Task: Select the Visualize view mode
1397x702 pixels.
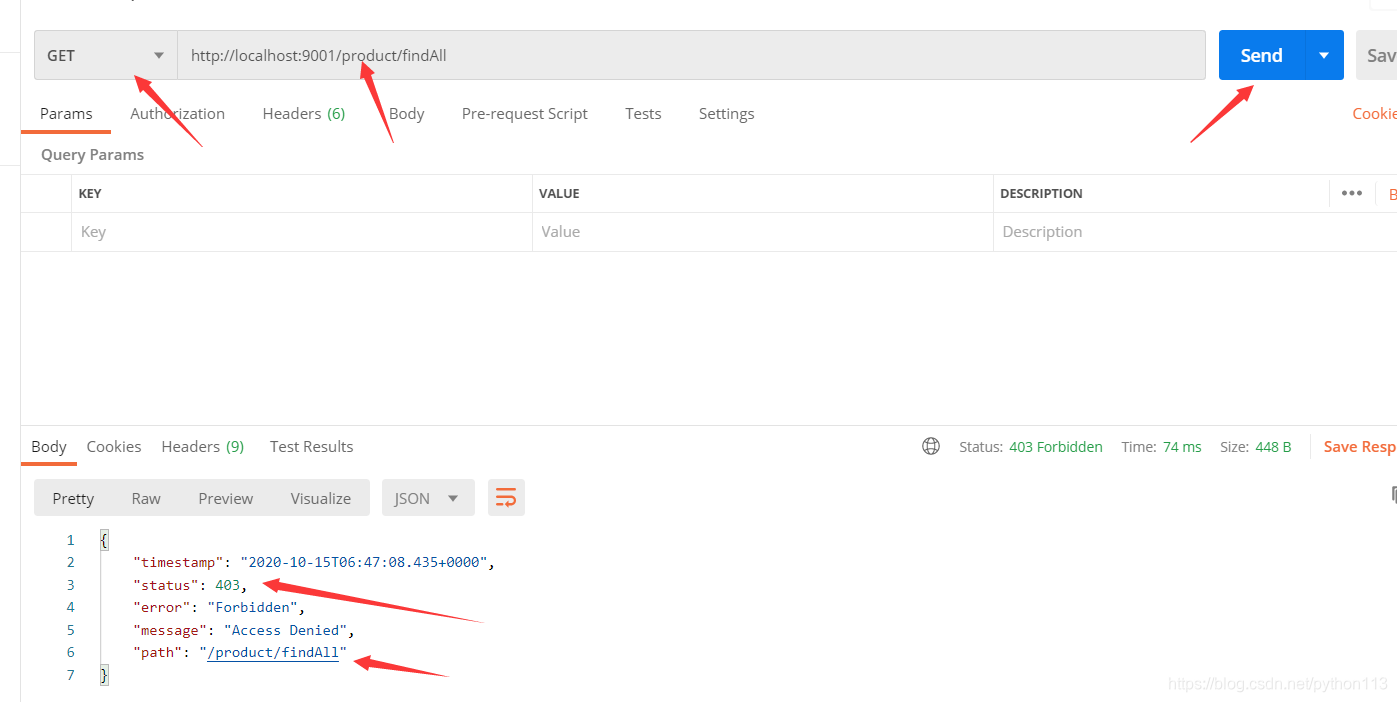Action: click(x=321, y=498)
